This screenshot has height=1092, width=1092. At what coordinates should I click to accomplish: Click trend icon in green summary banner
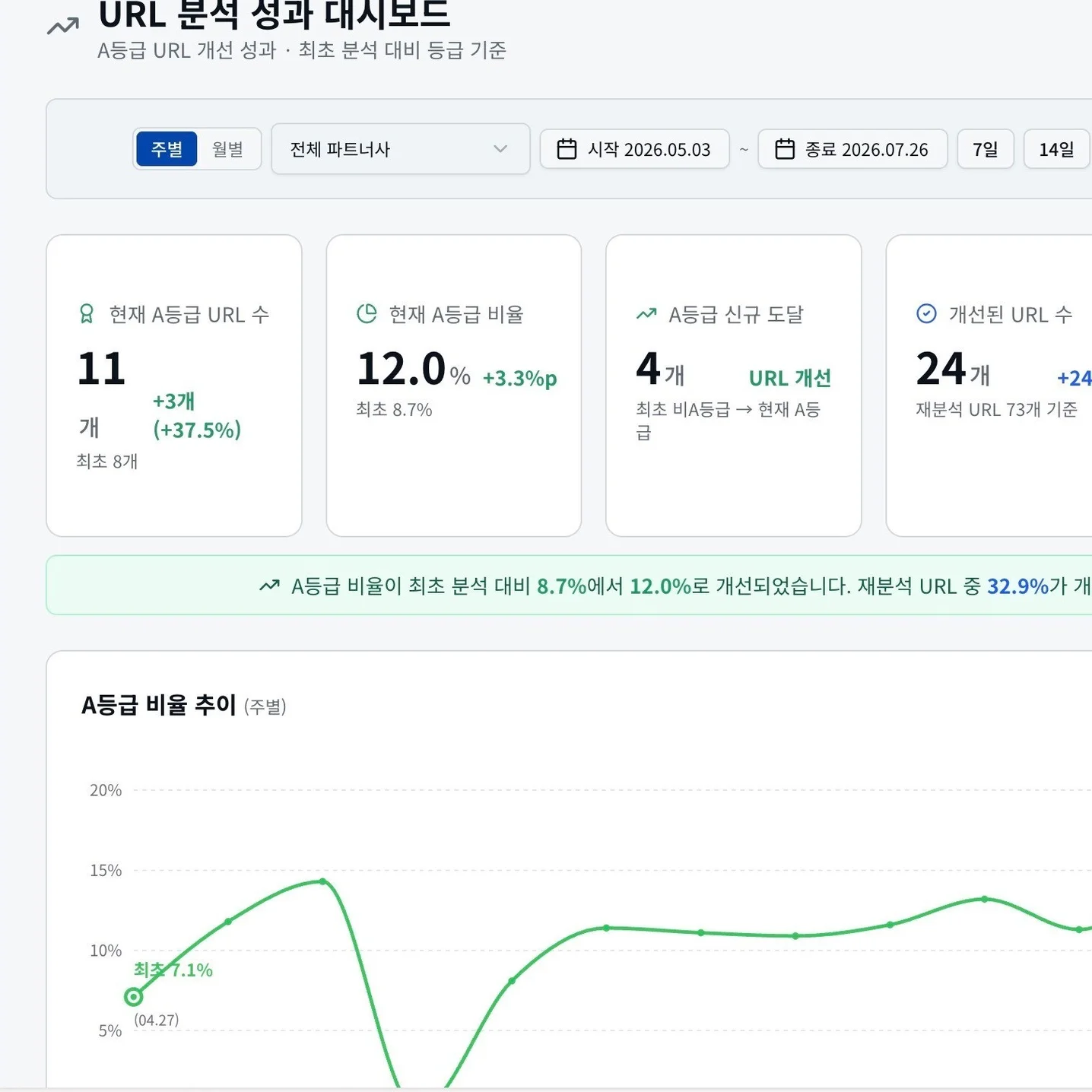pos(269,586)
